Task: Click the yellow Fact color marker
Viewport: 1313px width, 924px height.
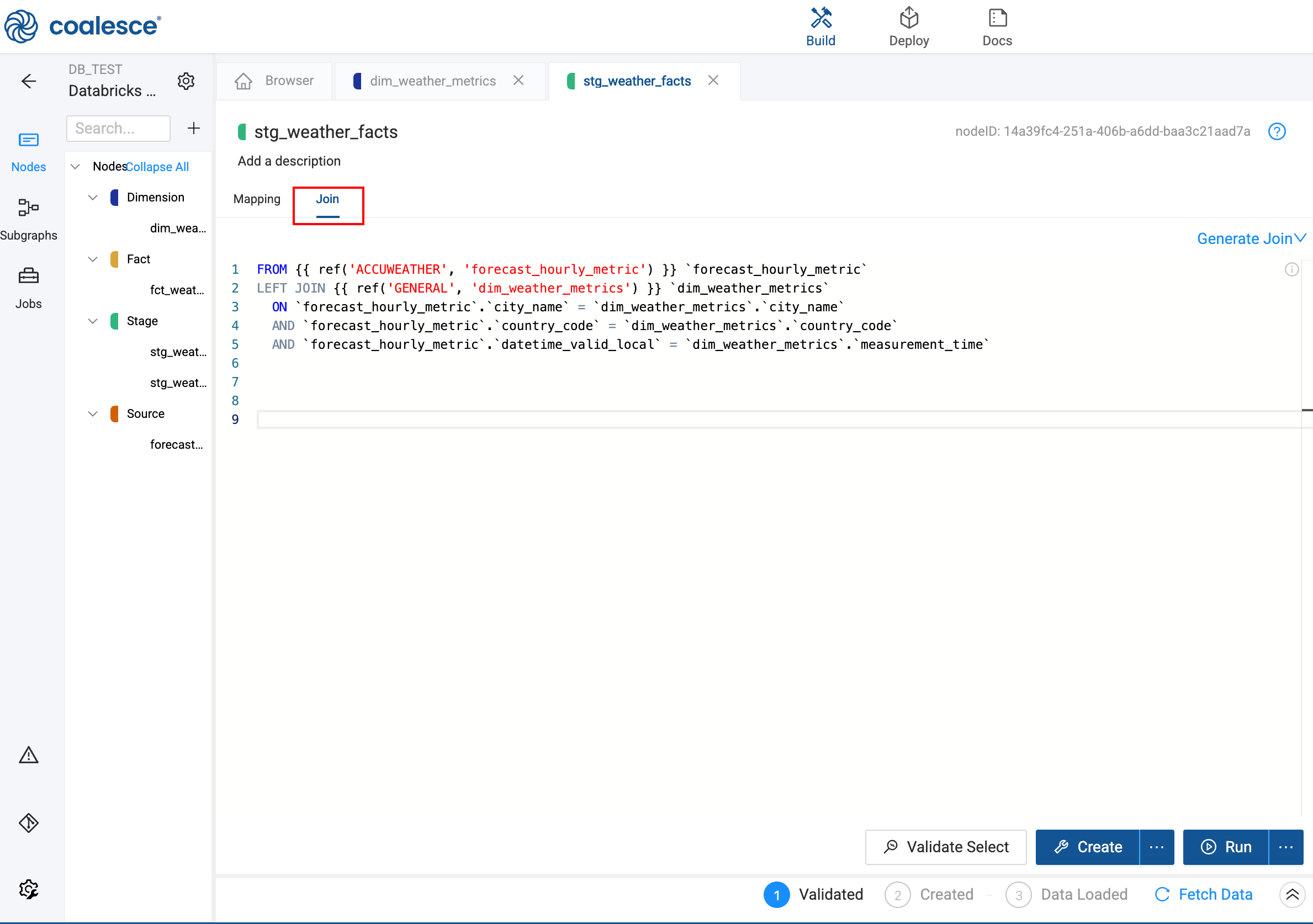Action: (114, 259)
